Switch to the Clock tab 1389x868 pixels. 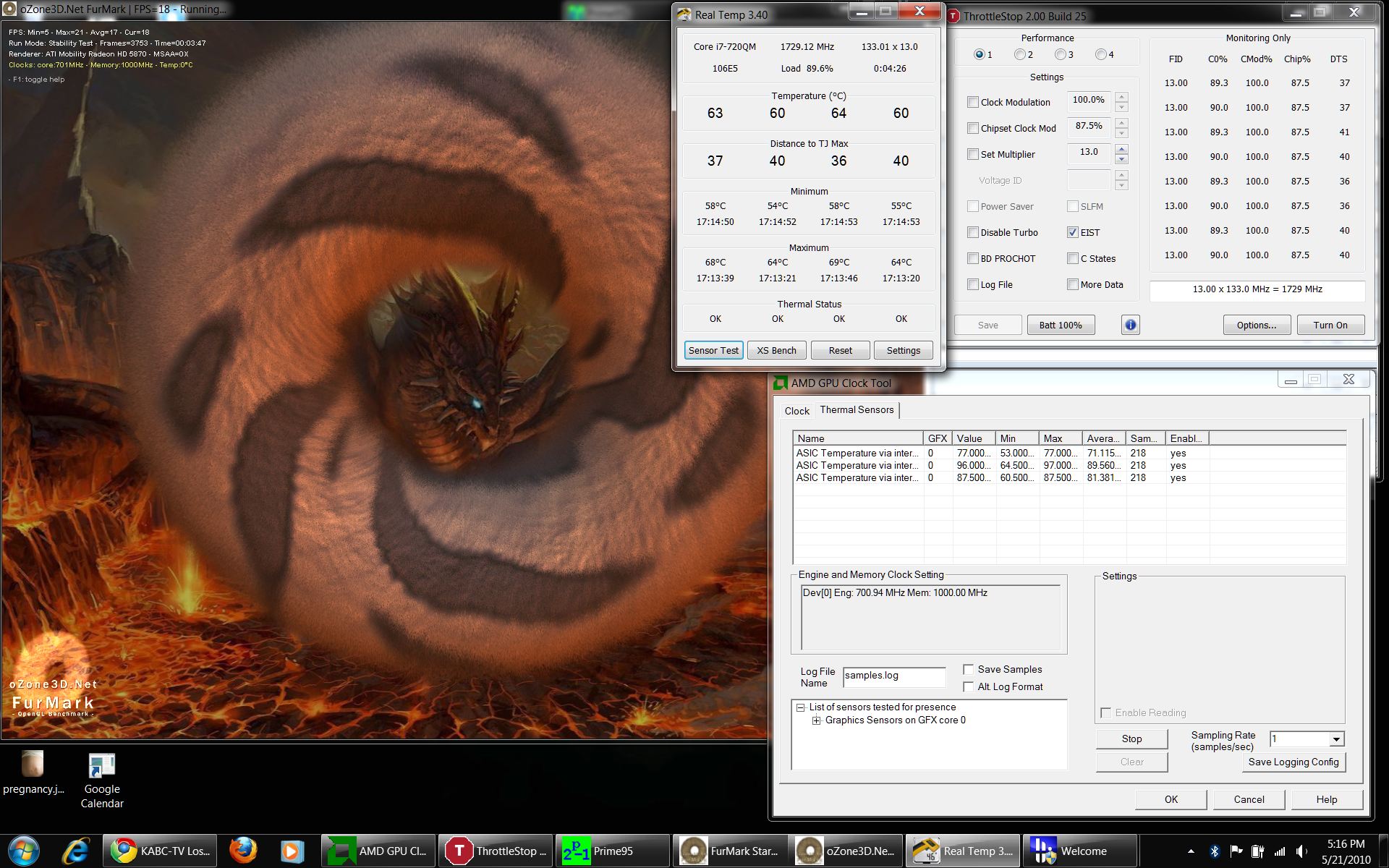(797, 411)
